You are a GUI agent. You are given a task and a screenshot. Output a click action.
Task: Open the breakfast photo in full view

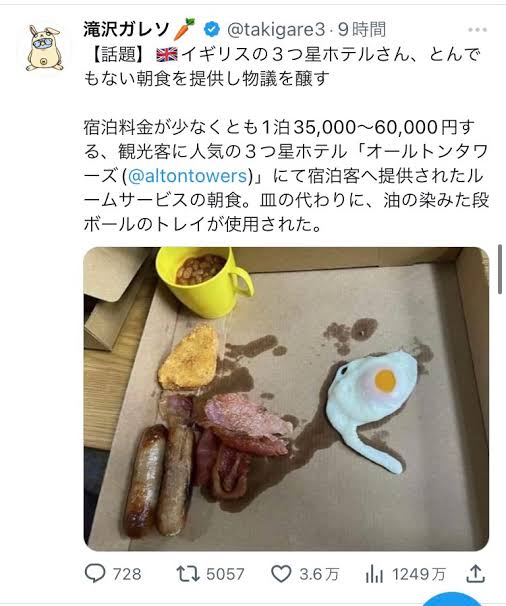point(286,398)
